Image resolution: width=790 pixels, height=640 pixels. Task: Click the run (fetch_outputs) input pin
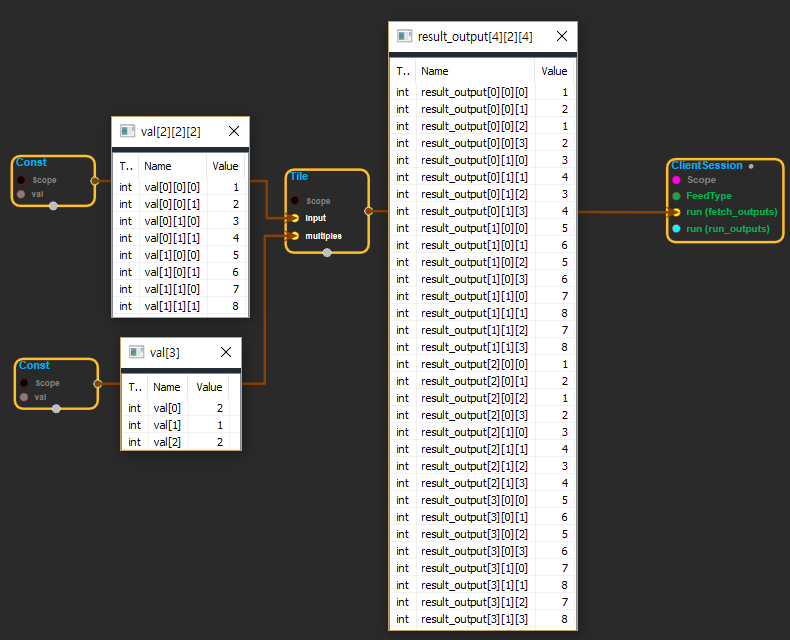(676, 212)
